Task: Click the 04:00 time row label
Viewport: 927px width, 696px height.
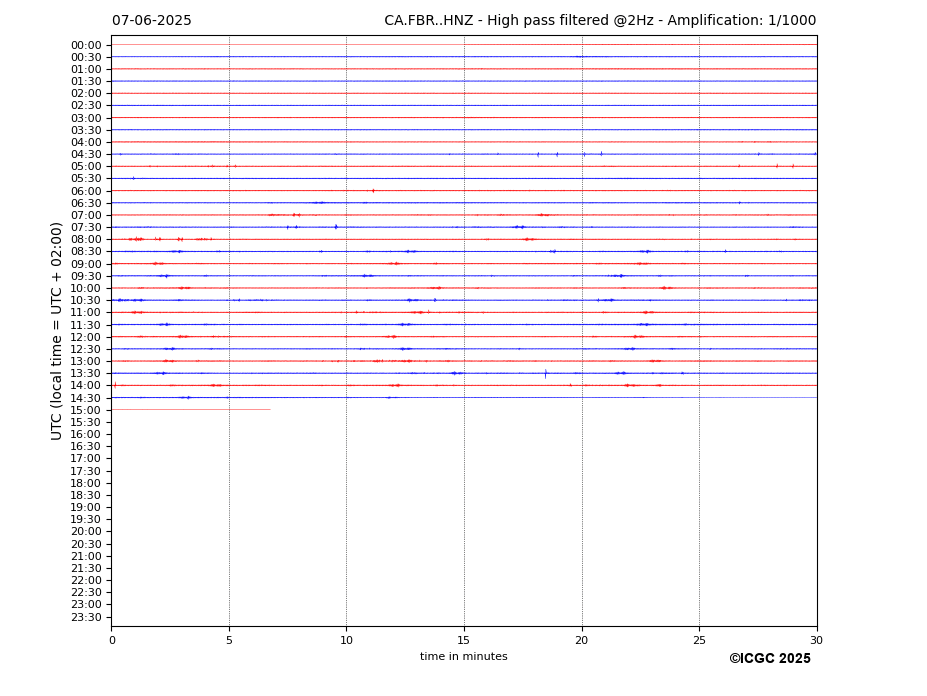Action: coord(86,143)
